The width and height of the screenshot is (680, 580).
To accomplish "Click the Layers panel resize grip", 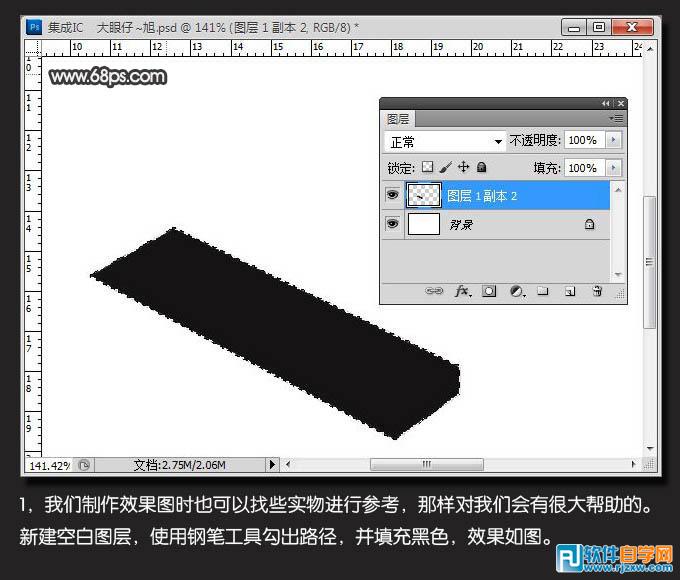I will click(x=620, y=294).
